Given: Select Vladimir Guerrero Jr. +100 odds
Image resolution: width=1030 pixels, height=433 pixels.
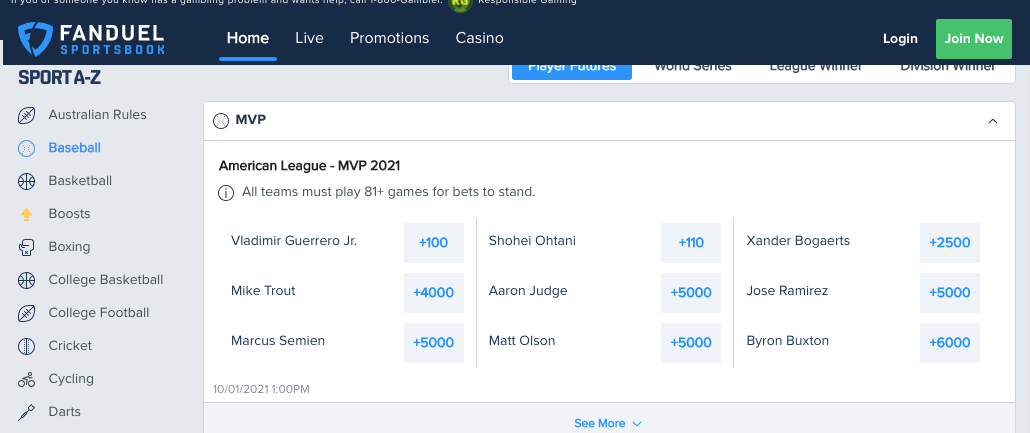Looking at the screenshot, I should 434,242.
